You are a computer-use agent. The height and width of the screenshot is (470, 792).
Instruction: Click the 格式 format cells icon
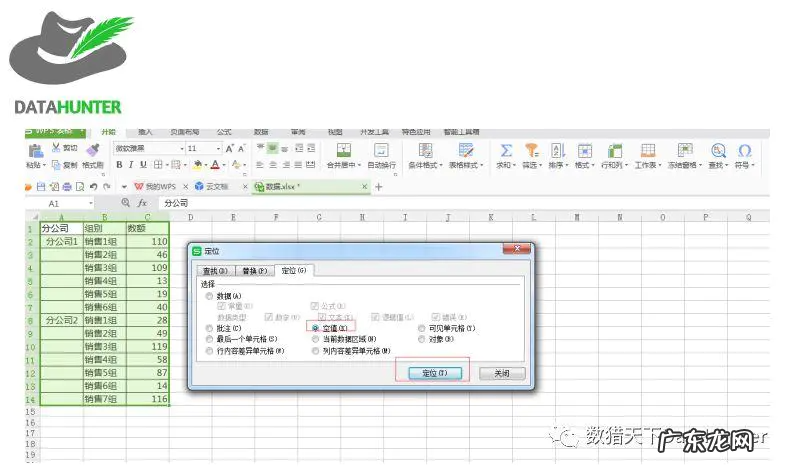(584, 150)
